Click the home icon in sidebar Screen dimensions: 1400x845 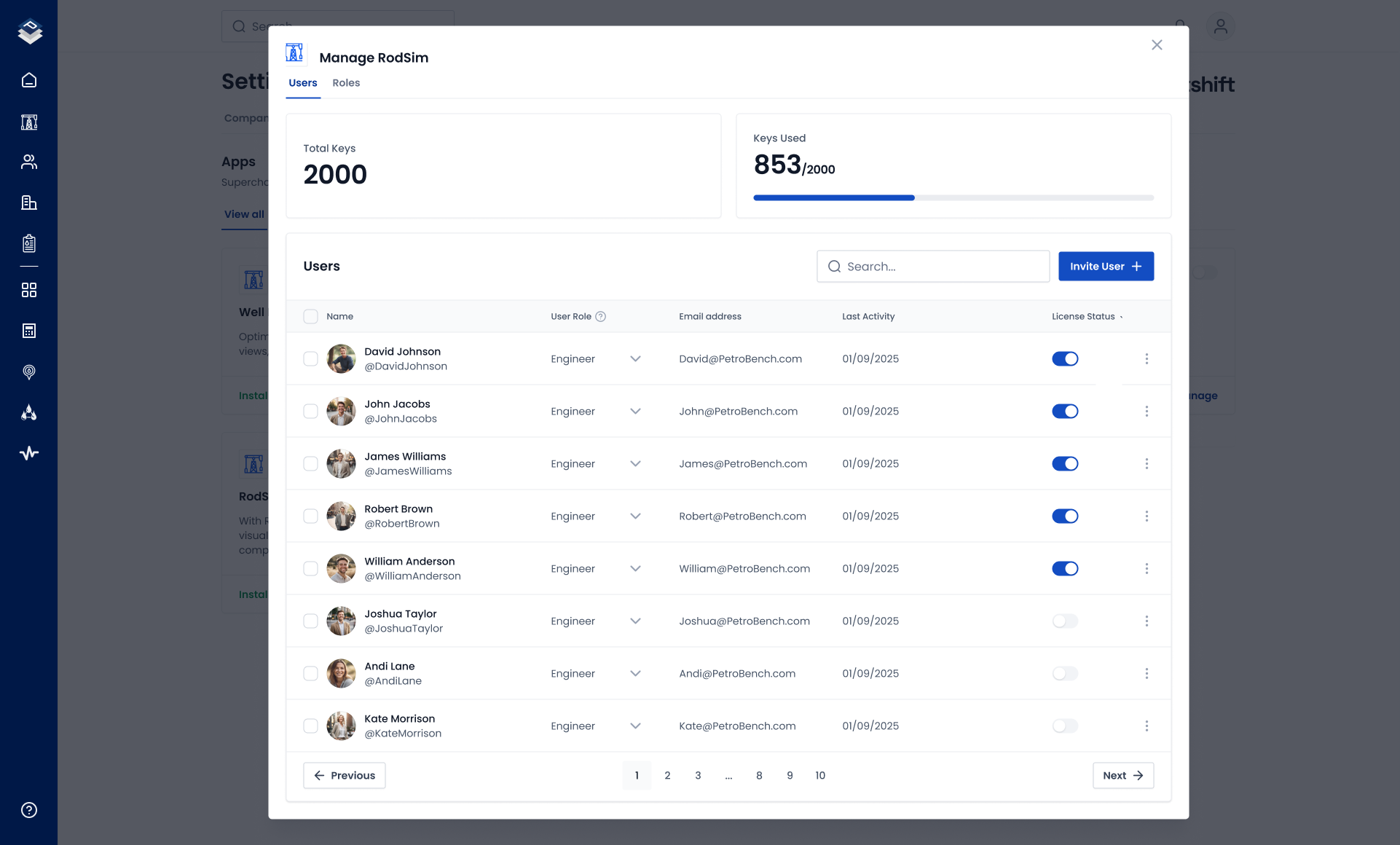click(x=29, y=80)
